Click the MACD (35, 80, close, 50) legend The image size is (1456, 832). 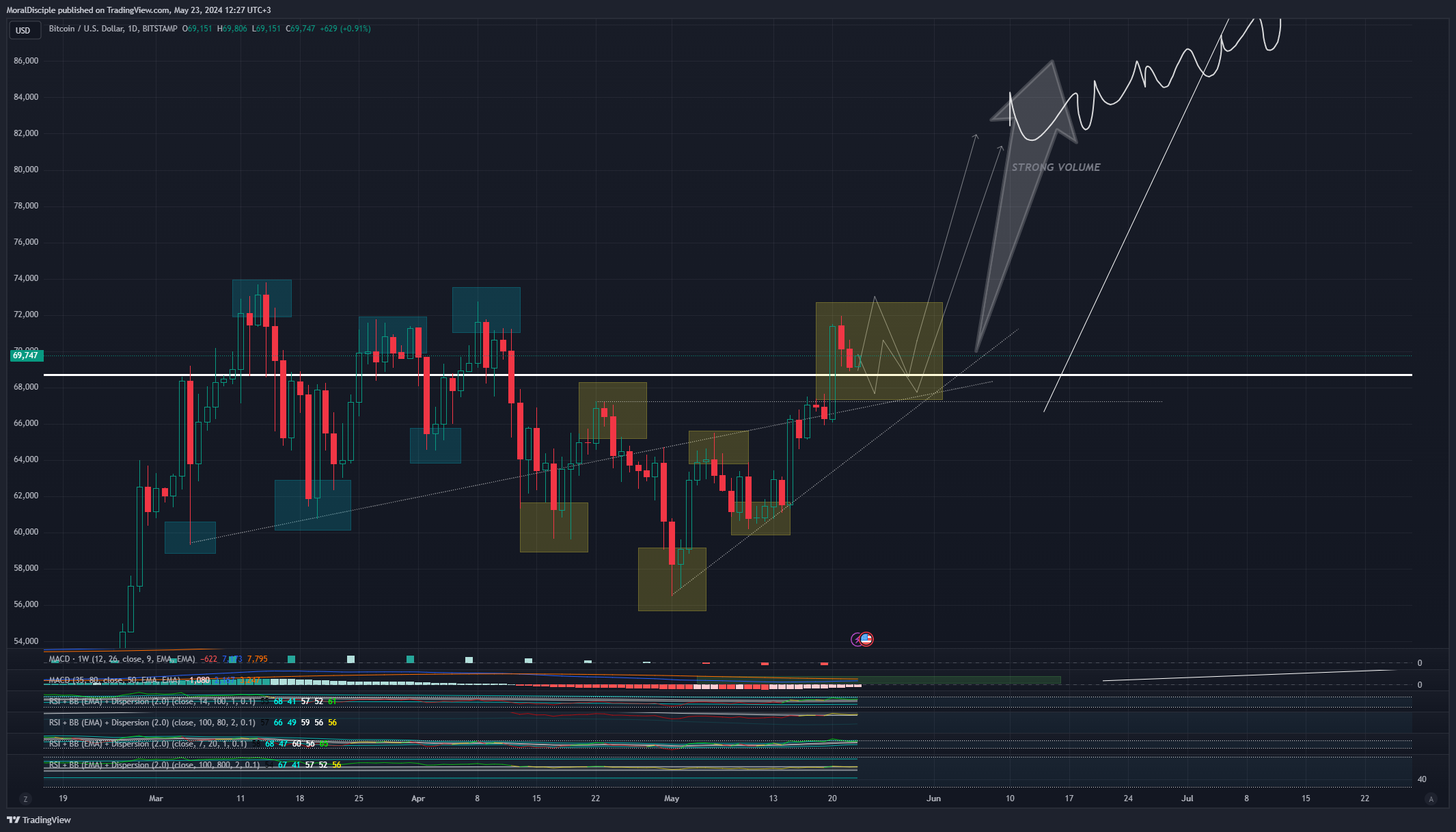pyautogui.click(x=114, y=680)
